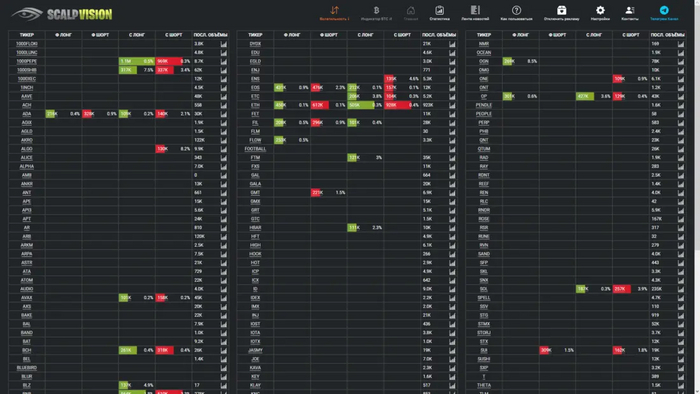Open chart icon in FTM row
Image resolution: width=700 pixels, height=394 pixels.
452,158
